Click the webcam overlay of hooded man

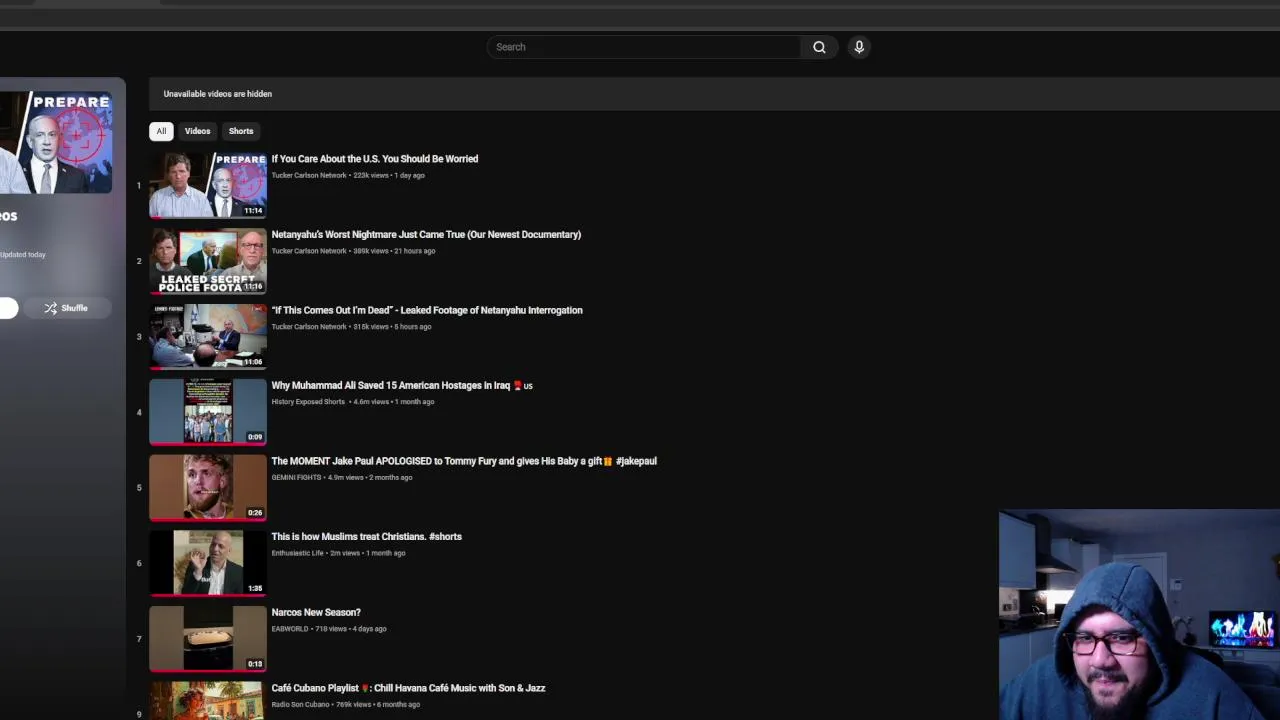tap(1139, 615)
